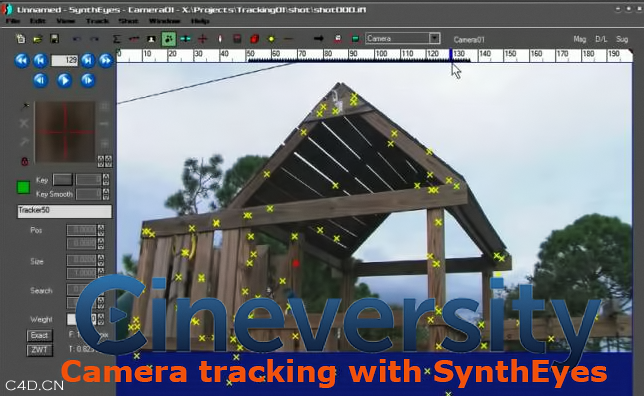The width and height of the screenshot is (644, 396).
Task: Open the Window menu
Action: coord(164,21)
